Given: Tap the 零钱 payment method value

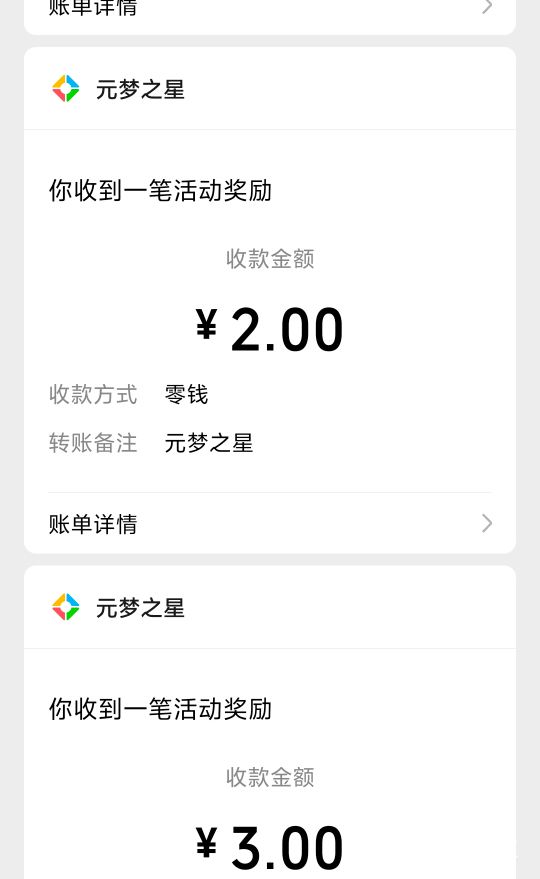Looking at the screenshot, I should [186, 395].
